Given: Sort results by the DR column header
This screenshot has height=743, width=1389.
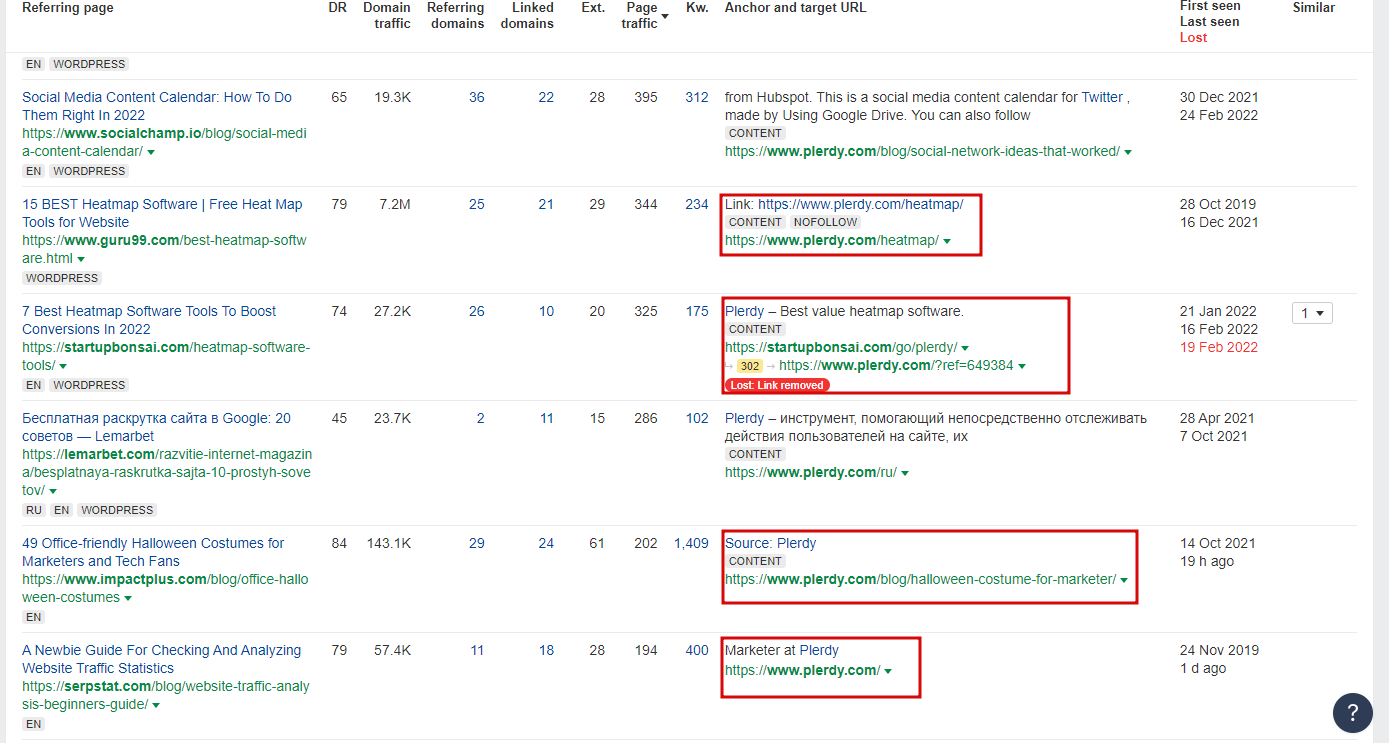Looking at the screenshot, I should point(337,8).
